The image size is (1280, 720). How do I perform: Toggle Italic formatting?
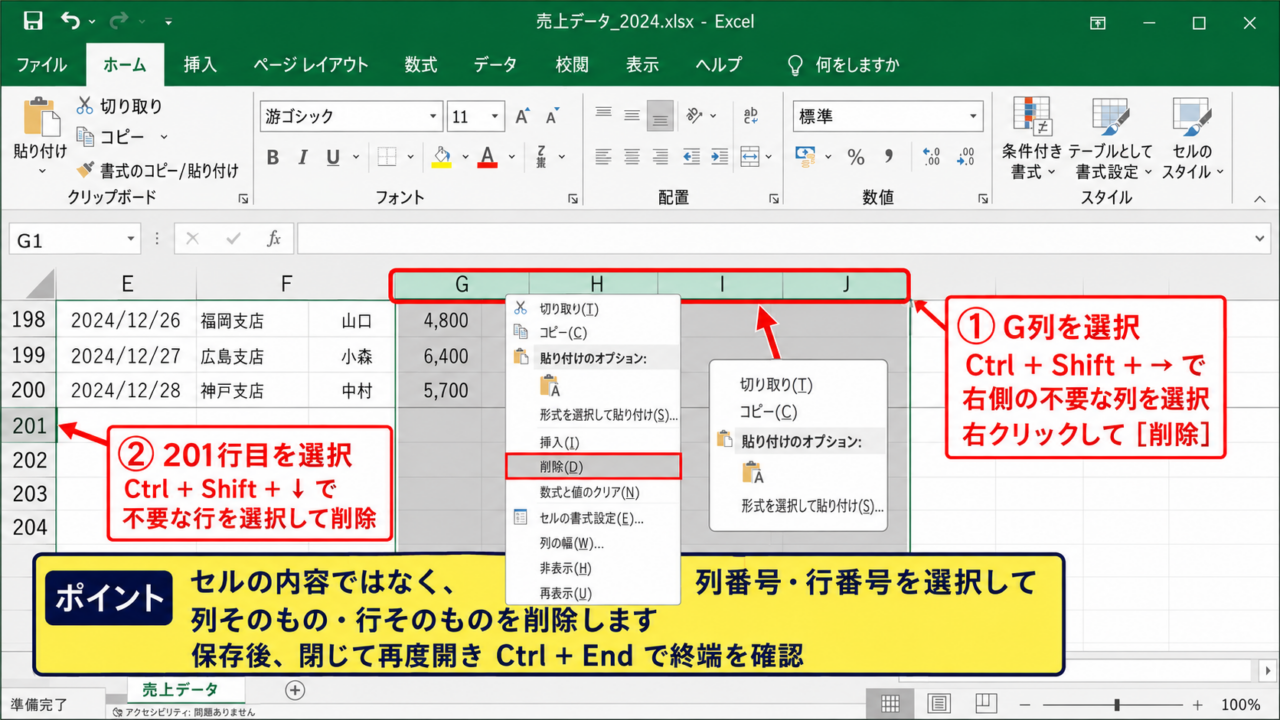coord(301,157)
